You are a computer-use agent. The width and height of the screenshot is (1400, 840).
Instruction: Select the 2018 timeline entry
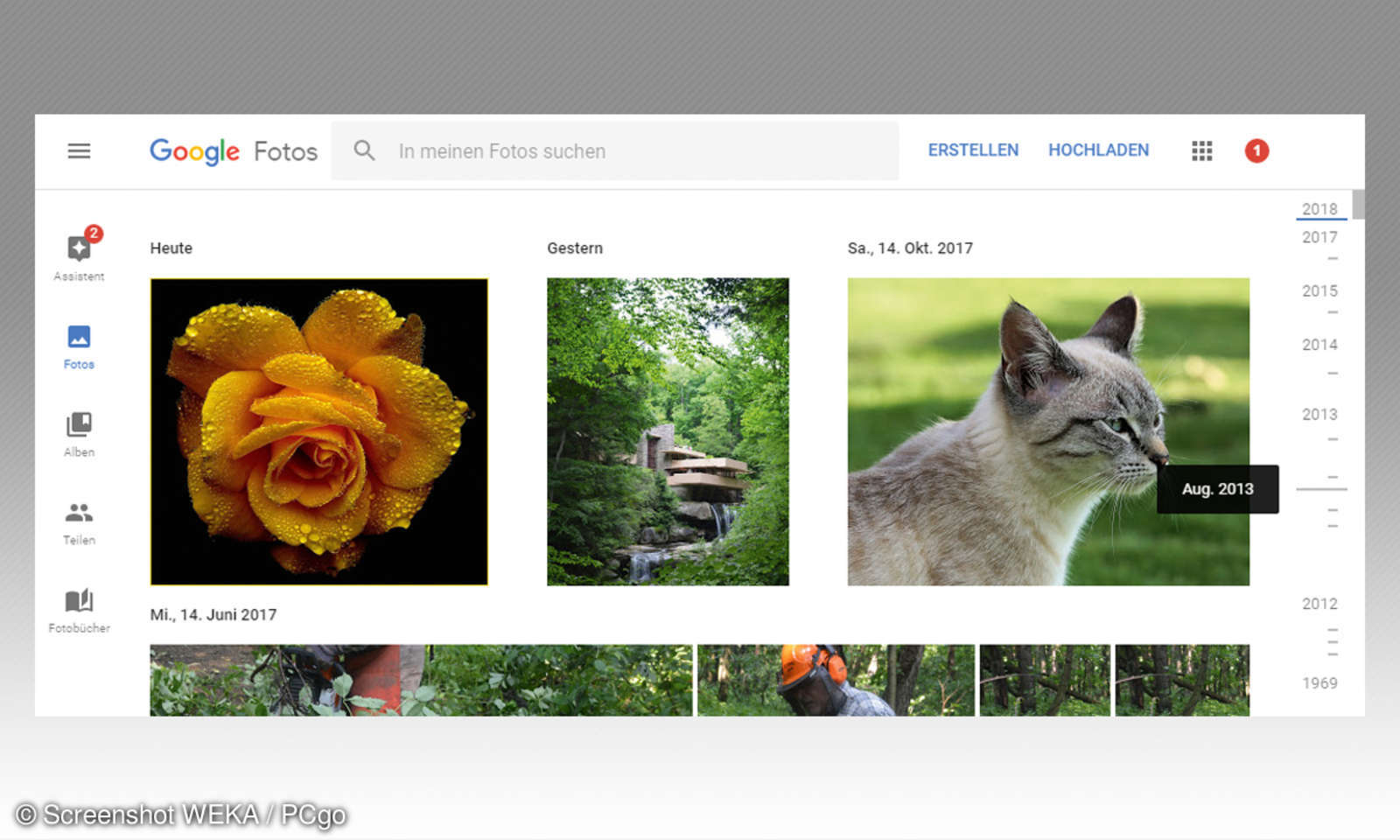(1319, 209)
